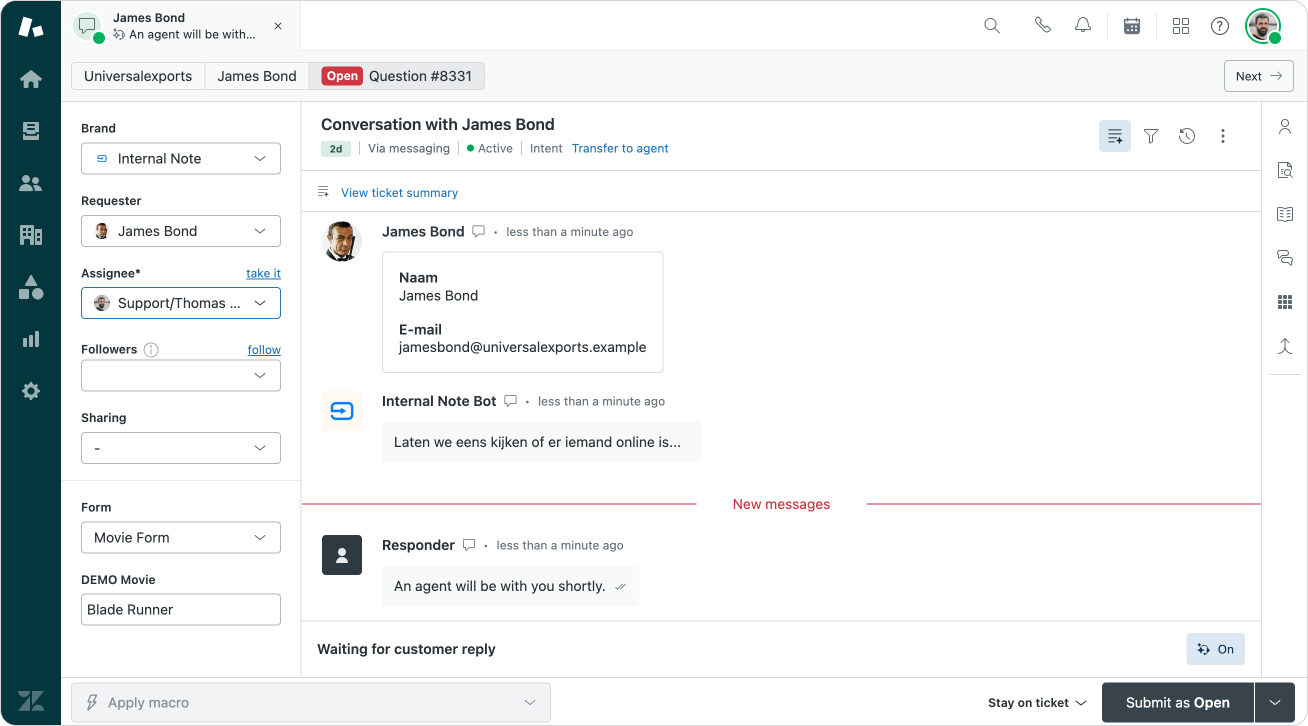This screenshot has height=726, width=1308.
Task: Open the shapes apps icon in sidebar
Action: coord(31,287)
